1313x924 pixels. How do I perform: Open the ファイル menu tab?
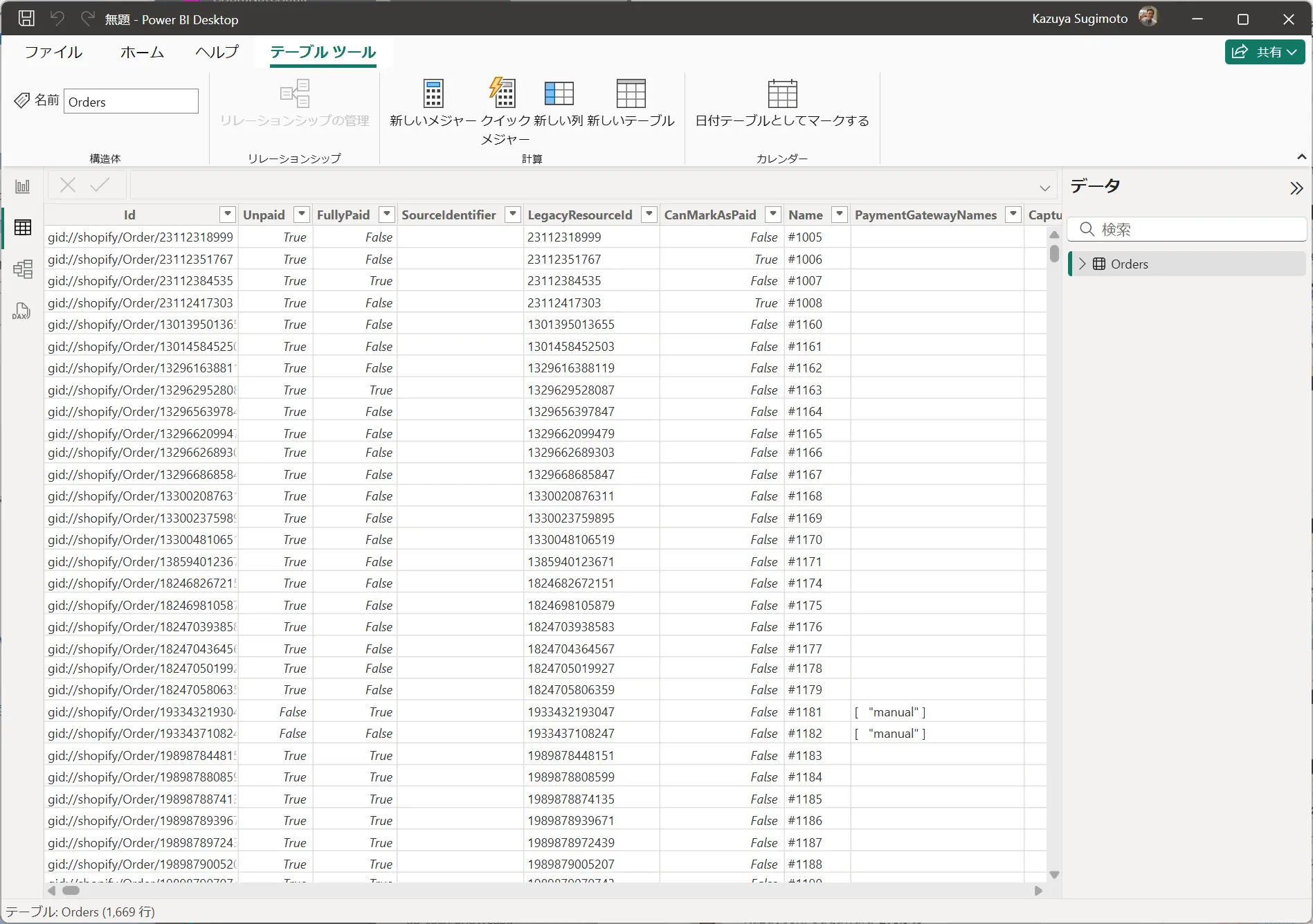(53, 52)
